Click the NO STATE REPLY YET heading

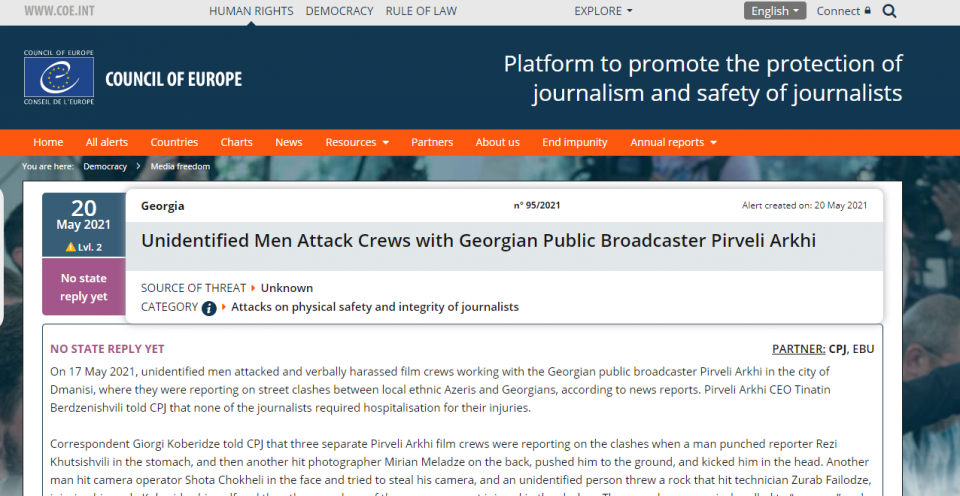[x=107, y=349]
